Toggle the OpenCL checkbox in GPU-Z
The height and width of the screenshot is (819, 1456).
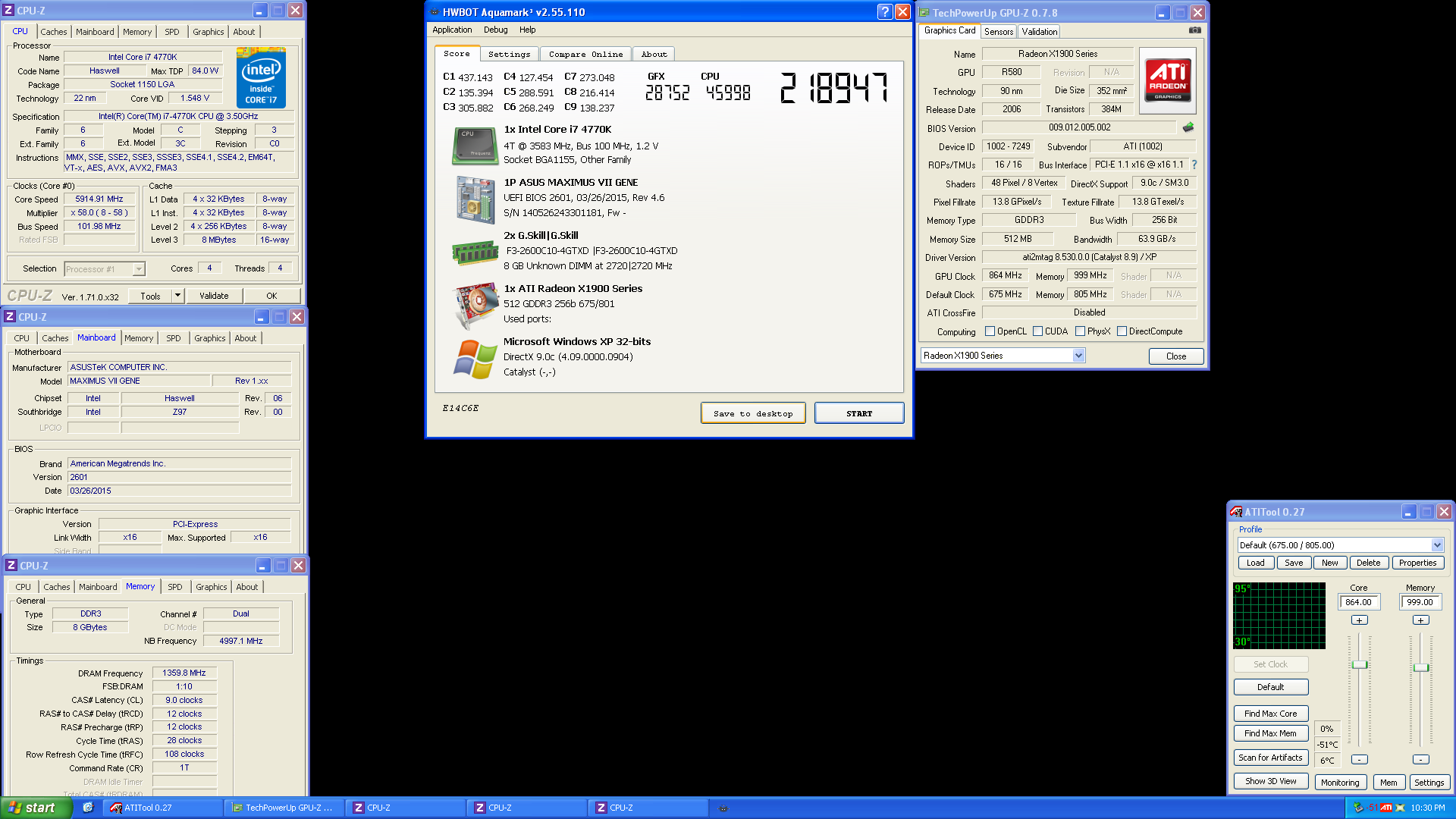click(x=990, y=331)
